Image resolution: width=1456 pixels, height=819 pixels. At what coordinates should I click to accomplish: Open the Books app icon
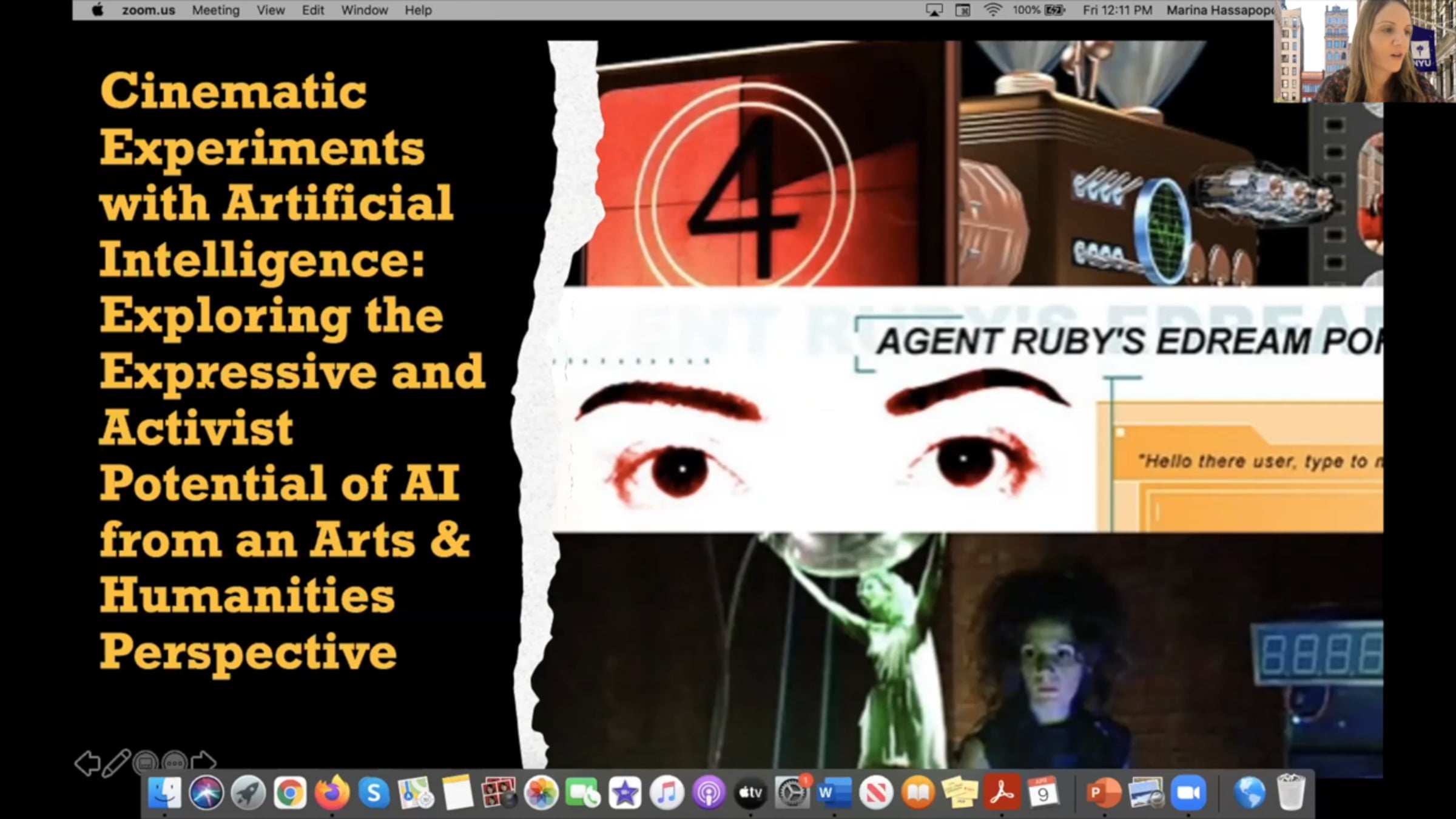coord(918,793)
